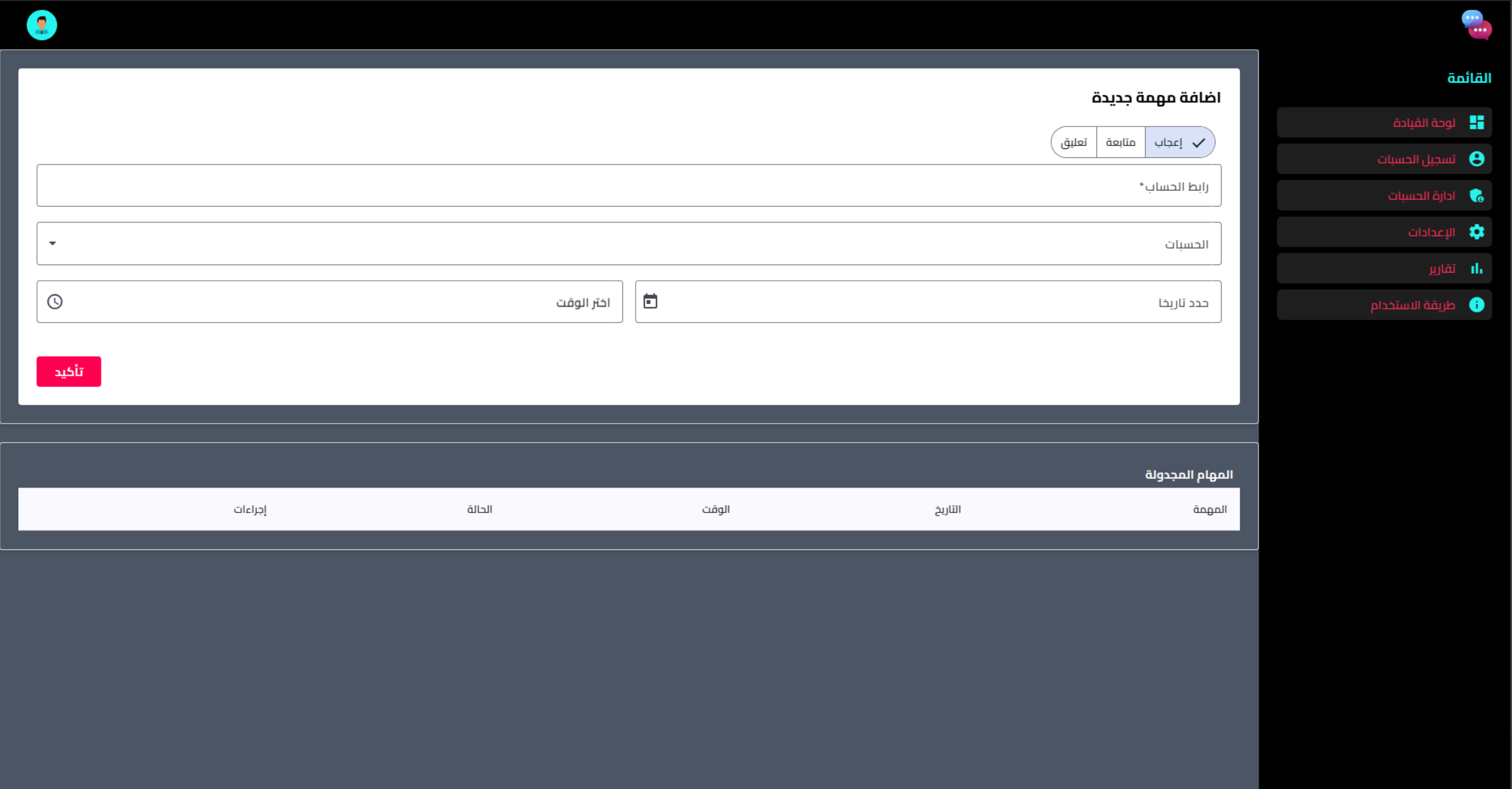Focus the رابط الحساب input field

tap(629, 185)
